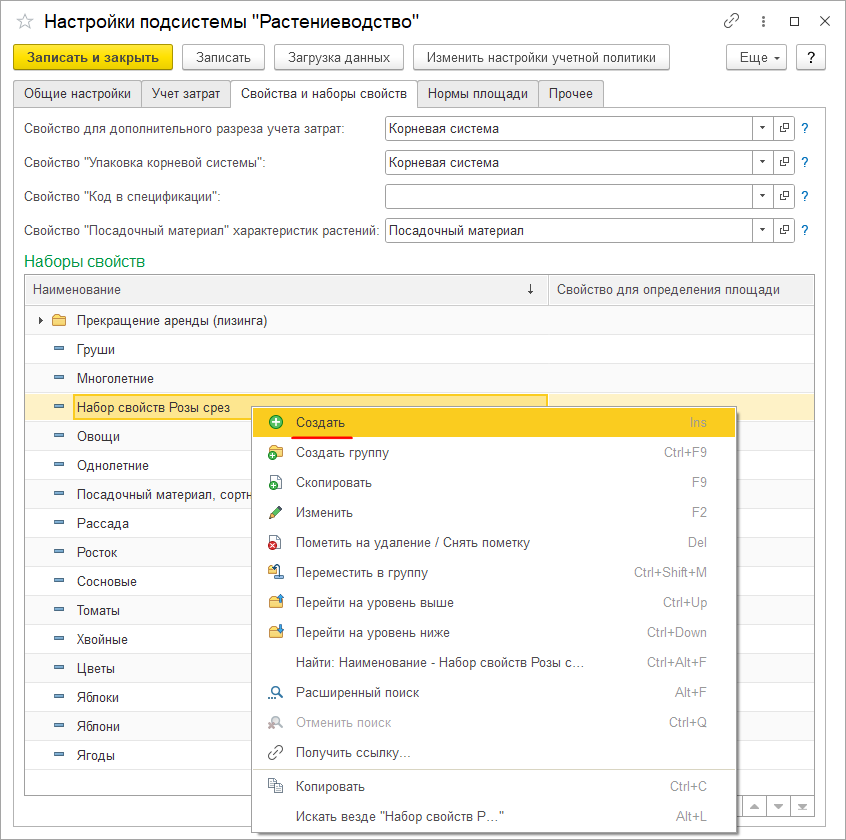Viewport: 846px width, 840px height.
Task: Open dropdown for cost accounting property field
Action: [x=762, y=128]
